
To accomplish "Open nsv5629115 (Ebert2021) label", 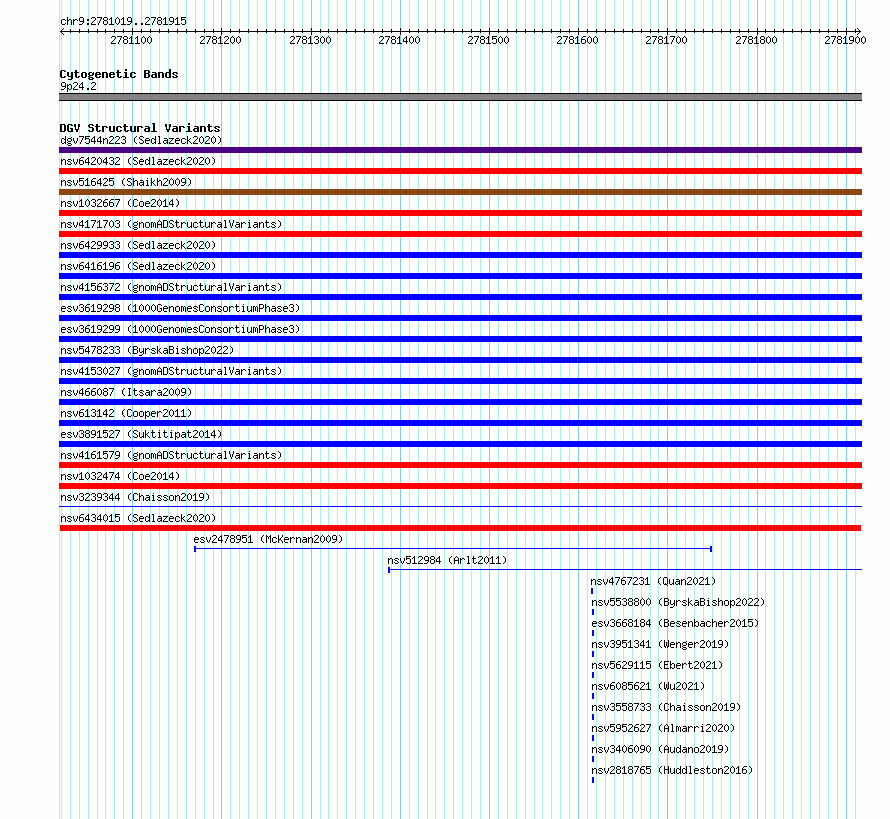I will (x=657, y=665).
